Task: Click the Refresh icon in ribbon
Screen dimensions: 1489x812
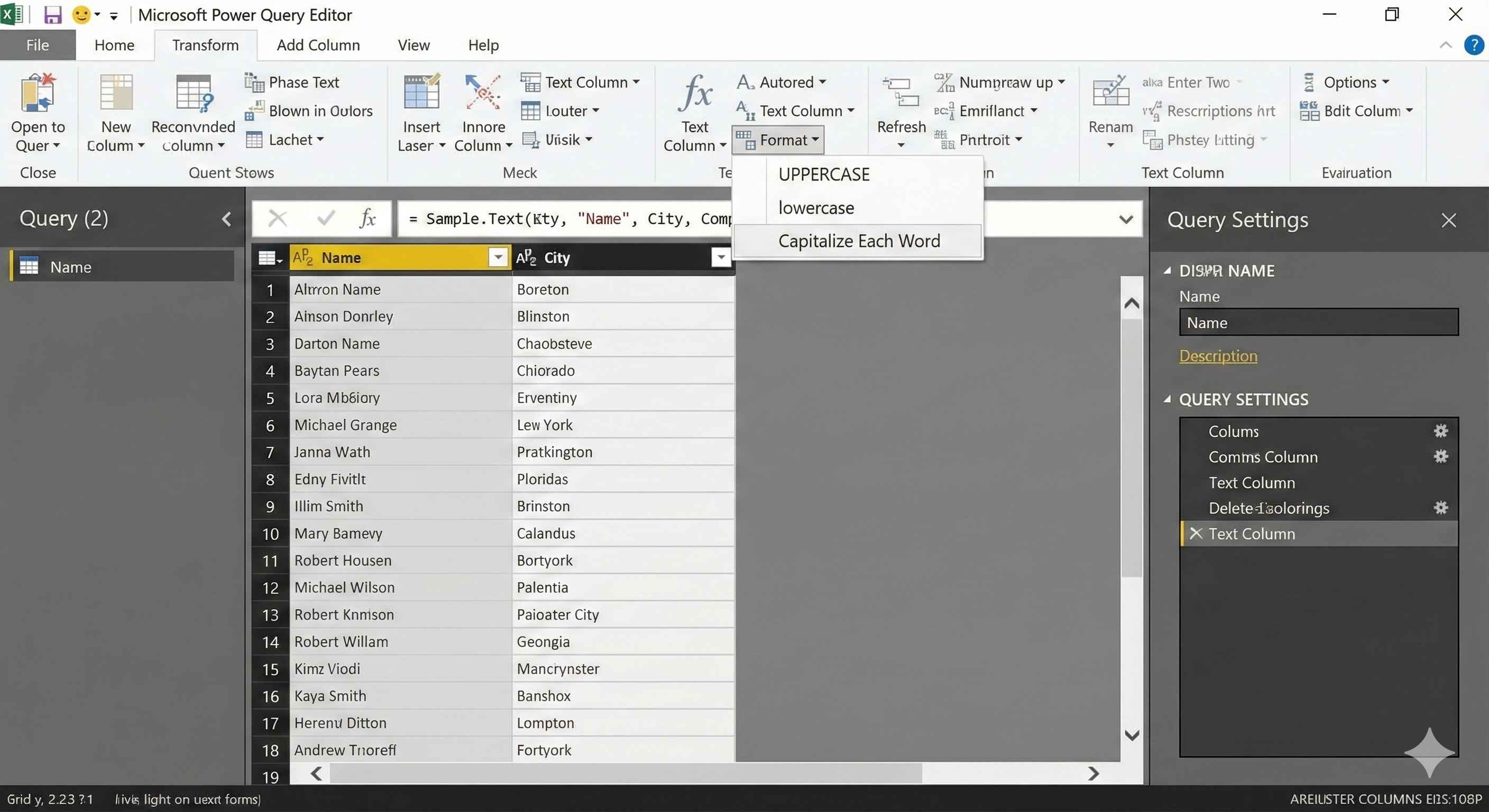Action: pyautogui.click(x=900, y=94)
